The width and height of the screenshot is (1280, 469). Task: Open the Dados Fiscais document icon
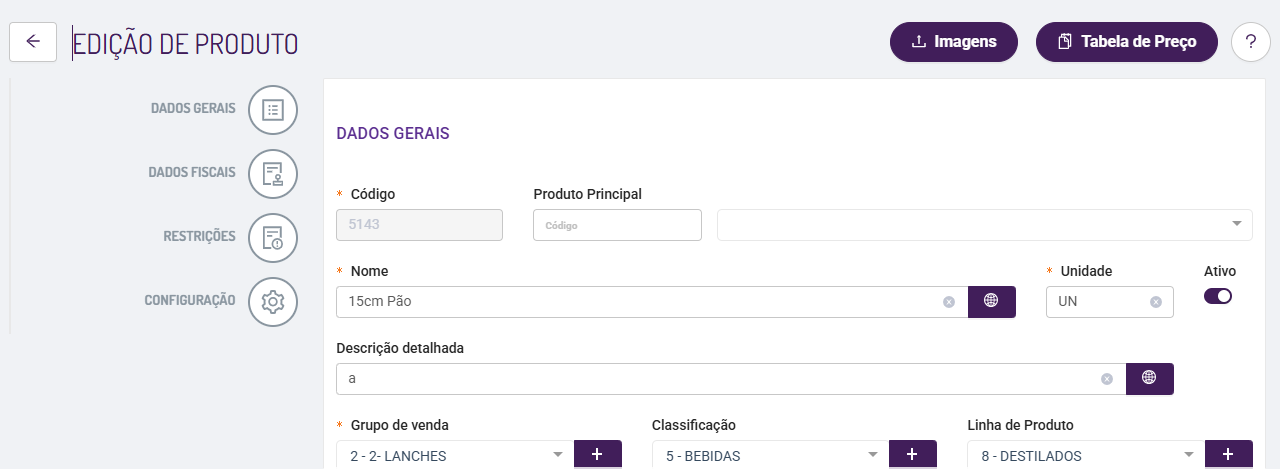(273, 173)
